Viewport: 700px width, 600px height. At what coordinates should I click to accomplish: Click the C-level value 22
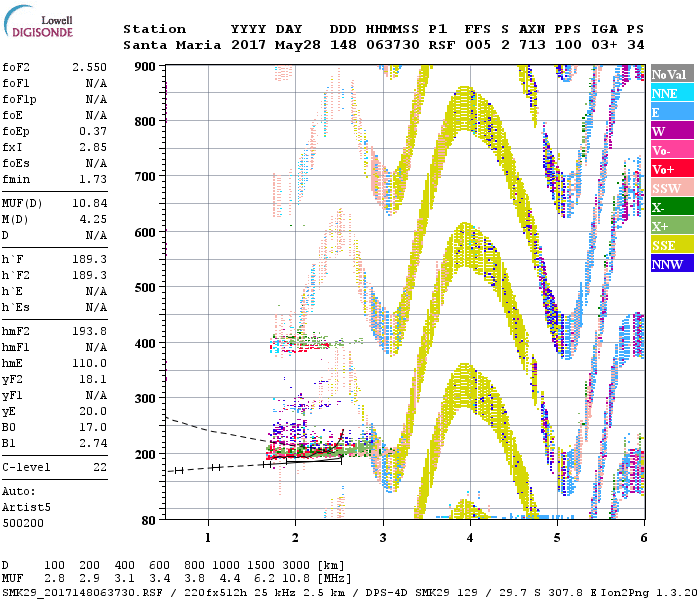(x=100, y=467)
